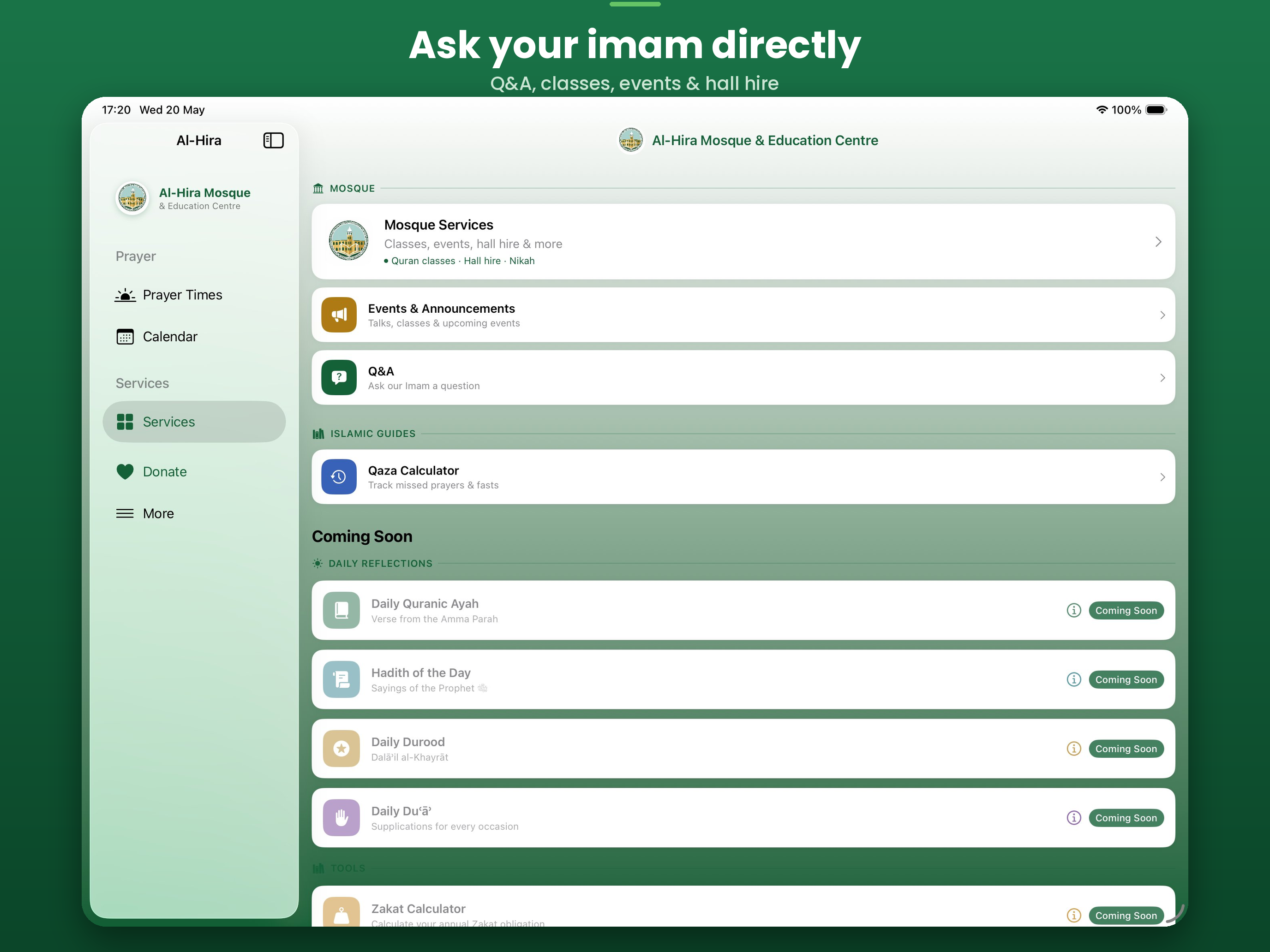Click the Q&A question bubble icon

[339, 378]
